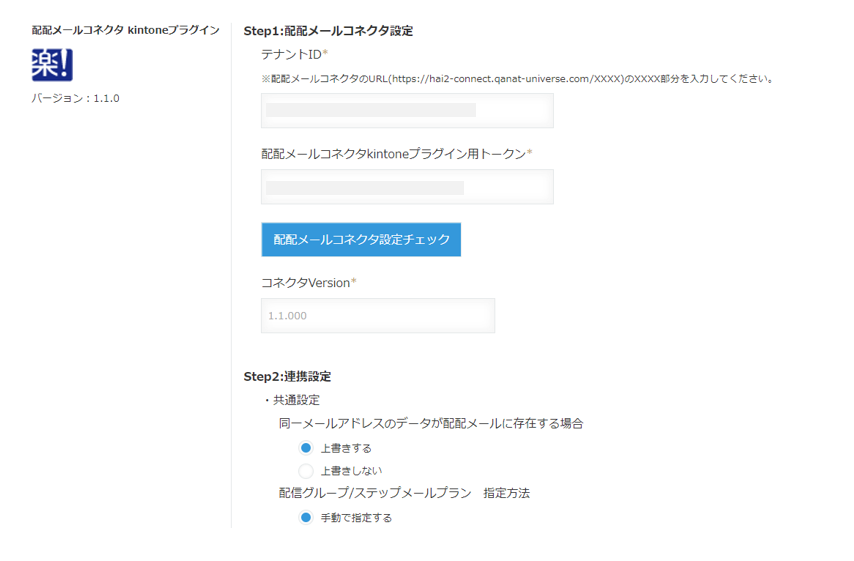Screen dimensions: 854x561
Task: Click the テナントID field label
Action: [x=292, y=54]
